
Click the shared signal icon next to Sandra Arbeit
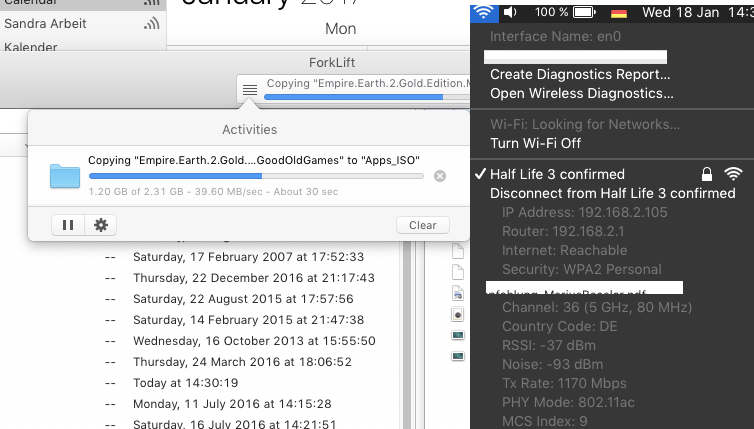pos(151,23)
